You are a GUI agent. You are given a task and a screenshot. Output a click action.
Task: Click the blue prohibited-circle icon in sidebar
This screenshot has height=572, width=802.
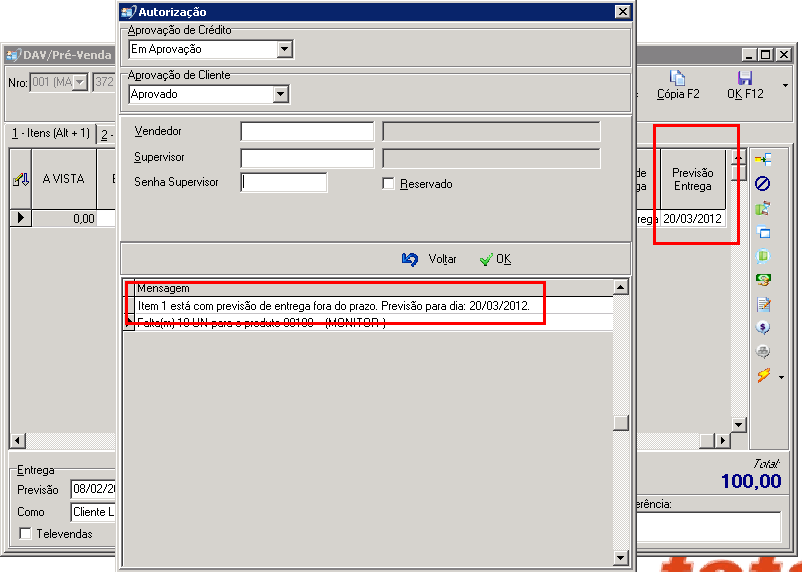click(x=762, y=184)
